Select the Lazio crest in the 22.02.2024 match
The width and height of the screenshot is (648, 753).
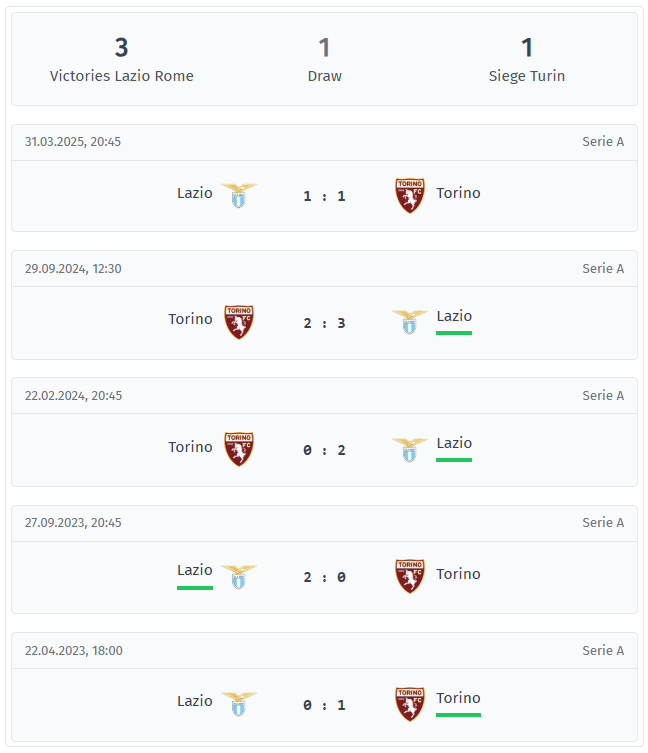point(409,449)
